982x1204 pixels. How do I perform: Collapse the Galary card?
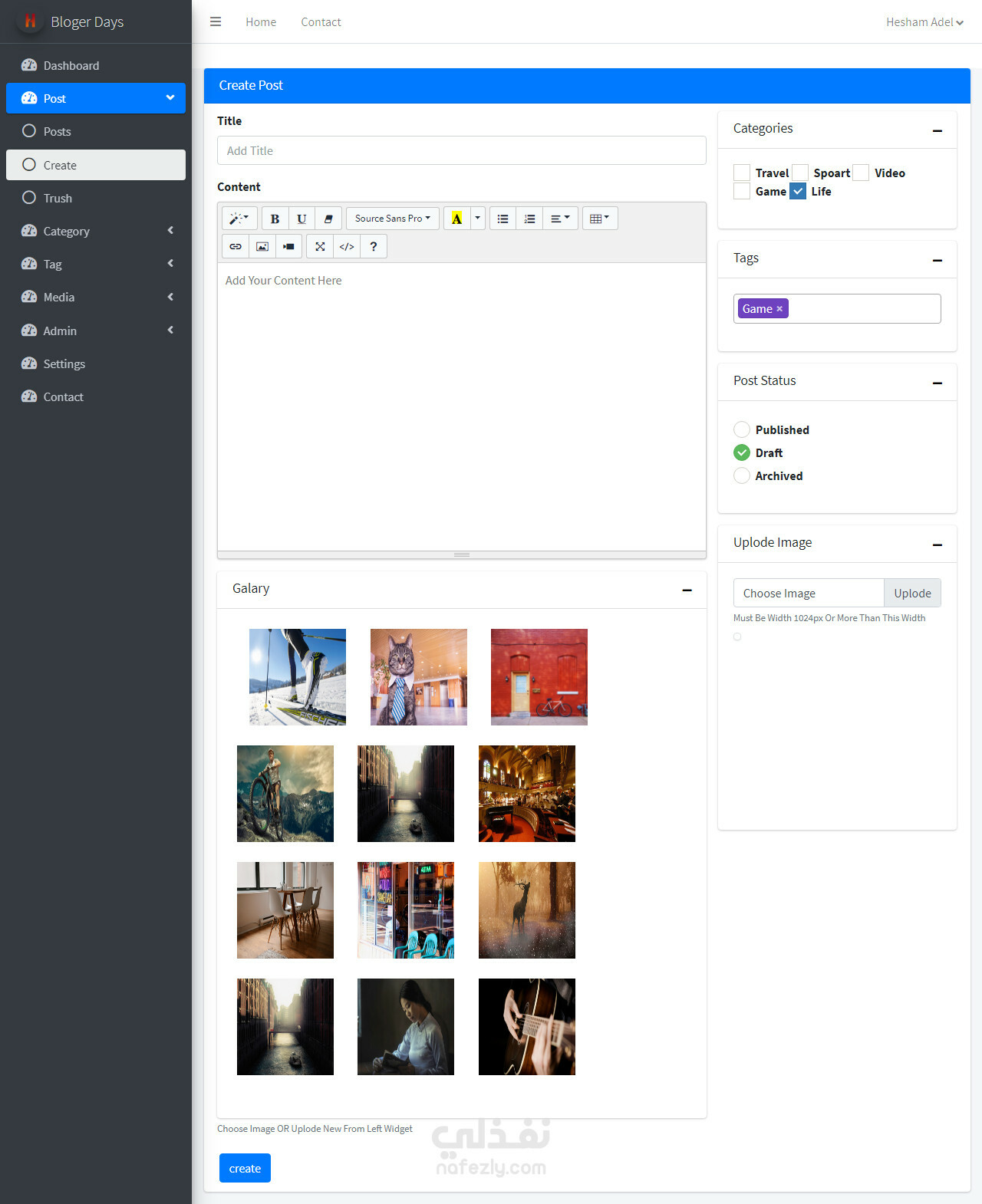[687, 590]
